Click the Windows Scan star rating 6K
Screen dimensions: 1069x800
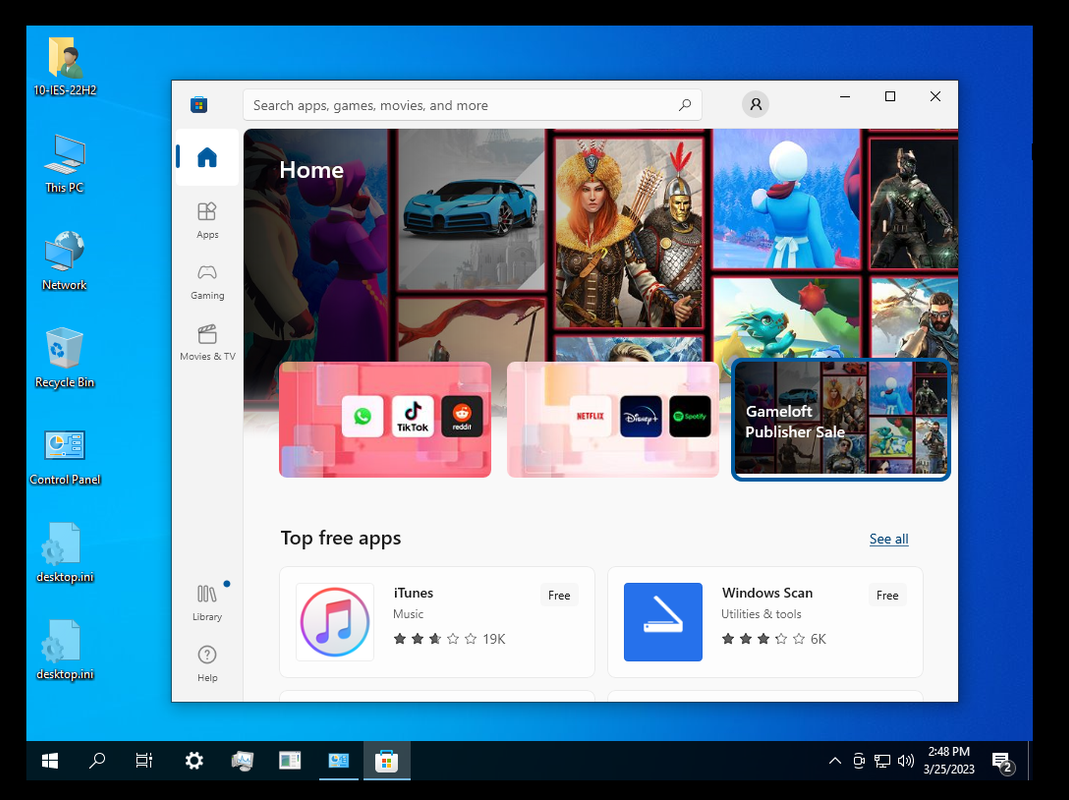pyautogui.click(x=774, y=639)
